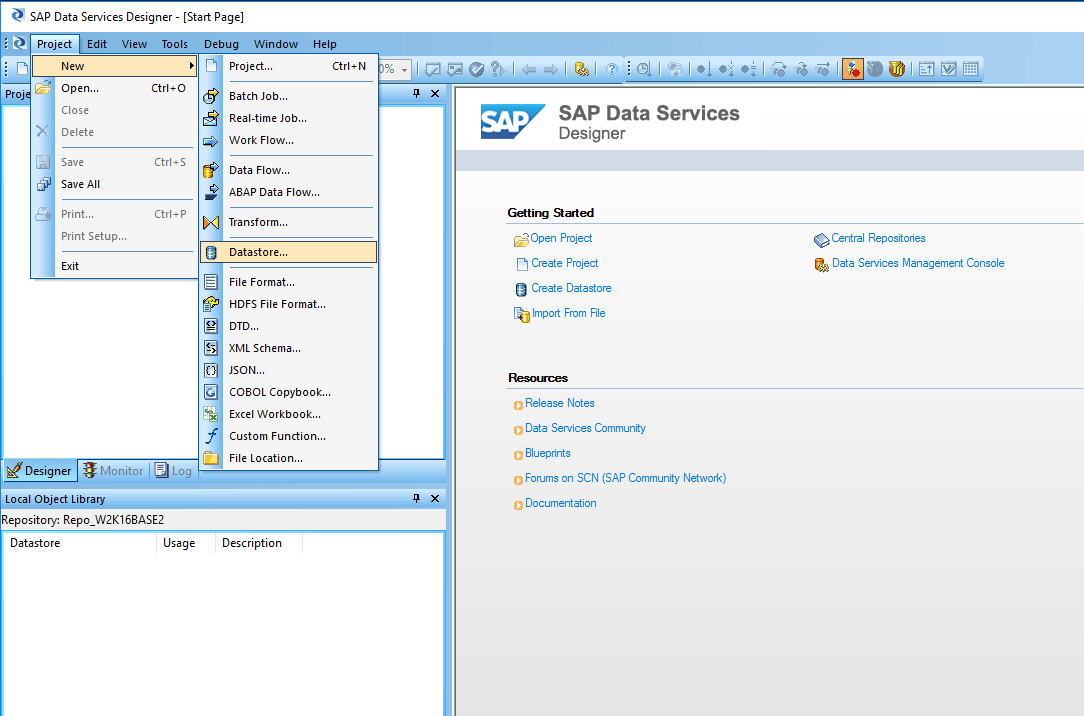The width and height of the screenshot is (1084, 716).
Task: Click the What's This help pointer icon
Action: [x=498, y=68]
